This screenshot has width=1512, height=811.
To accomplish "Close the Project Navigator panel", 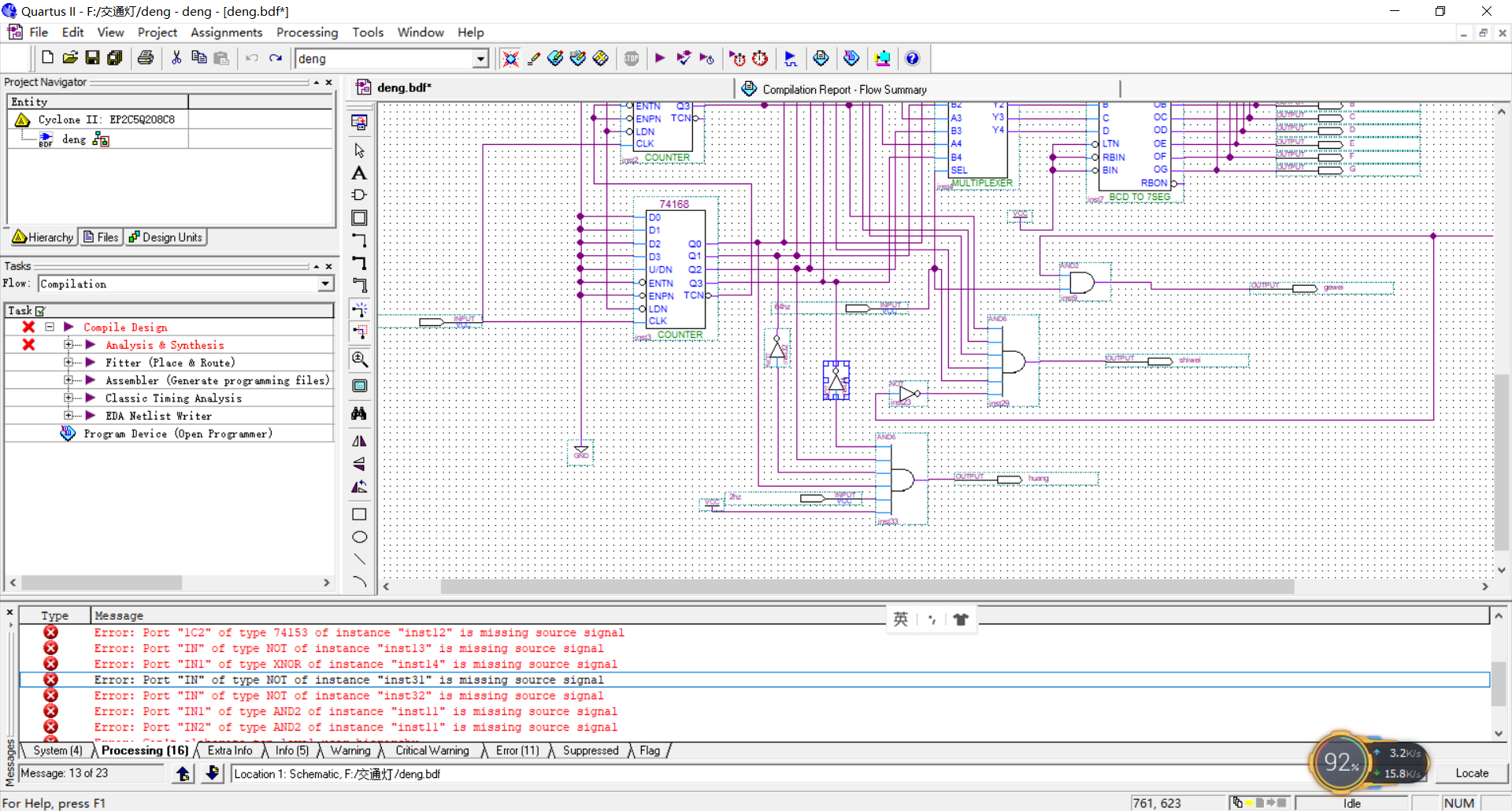I will (329, 82).
